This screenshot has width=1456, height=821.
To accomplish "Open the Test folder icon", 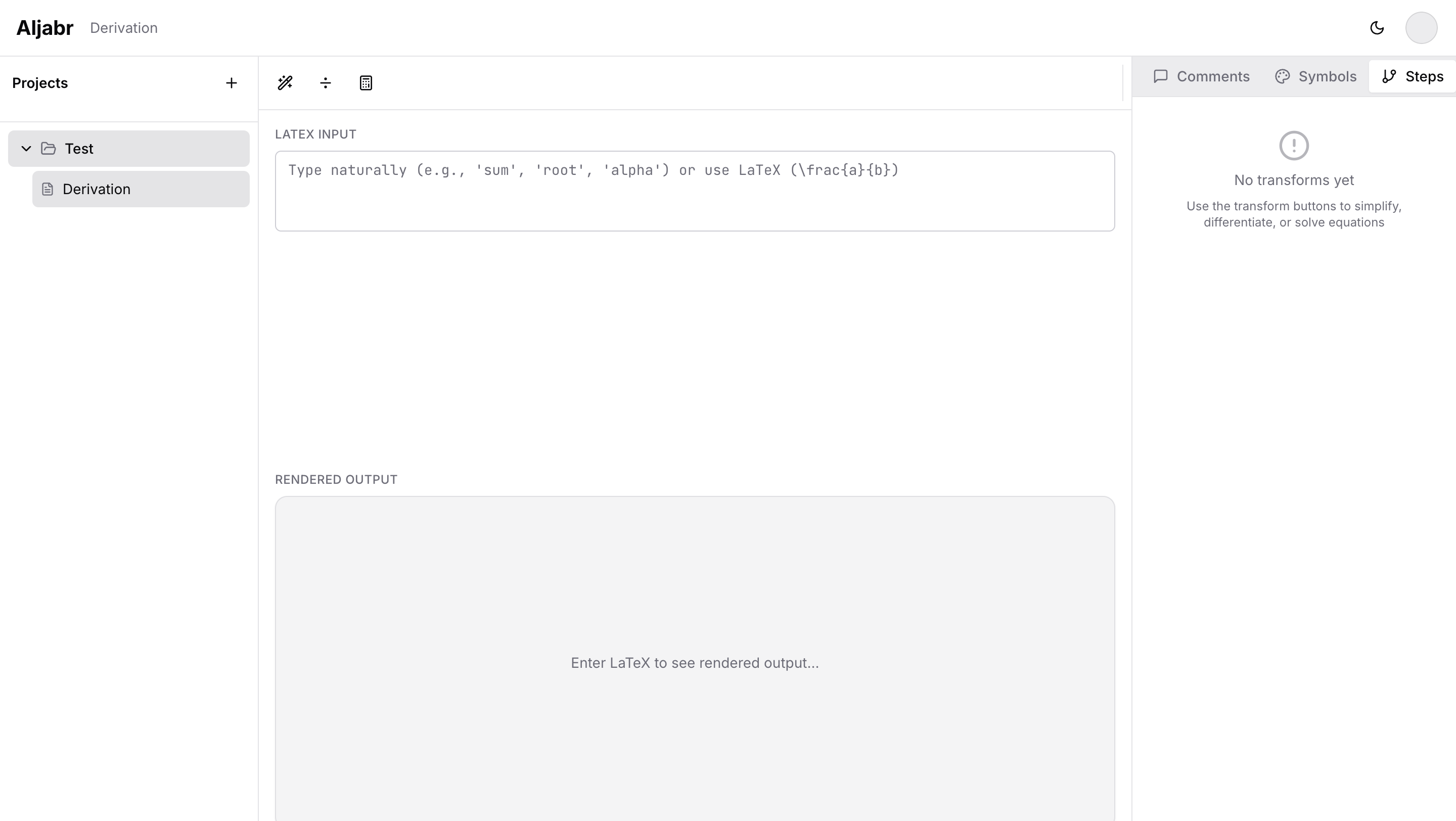I will [x=49, y=148].
